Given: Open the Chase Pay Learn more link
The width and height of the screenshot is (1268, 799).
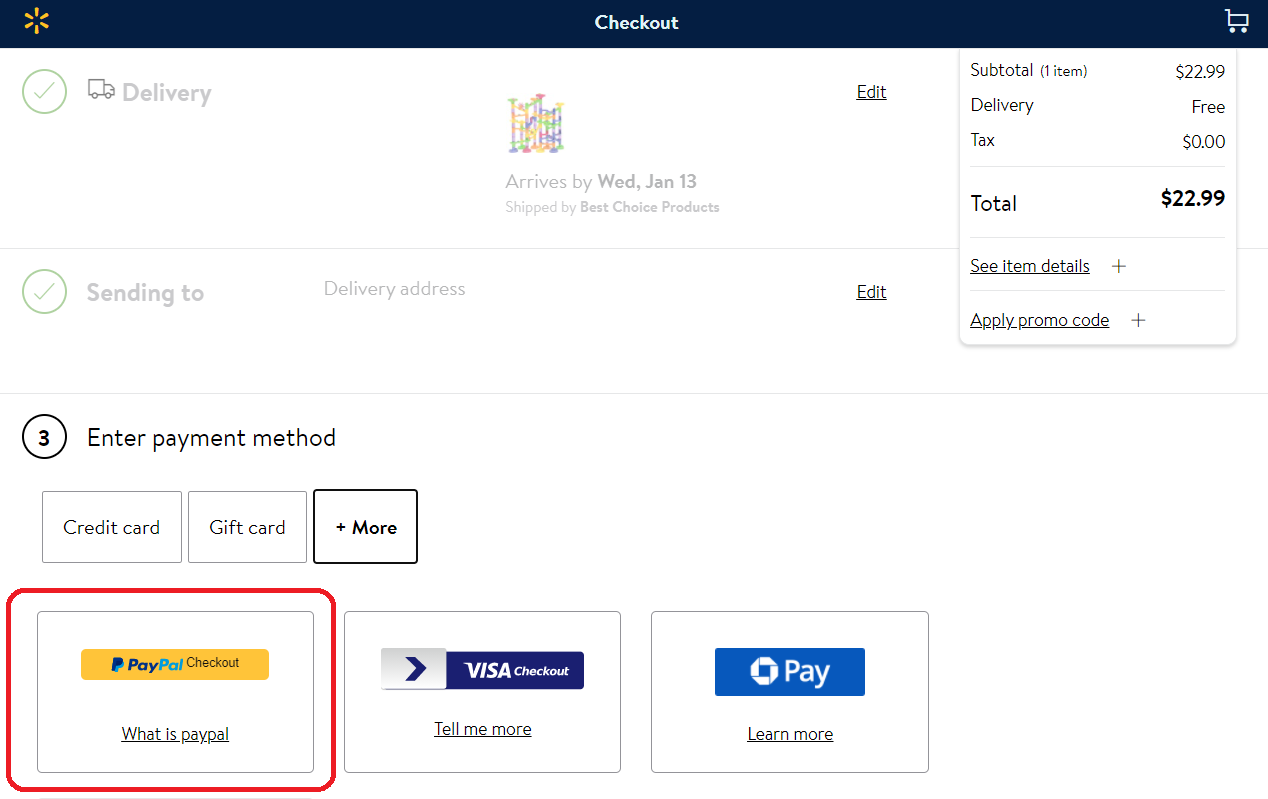Looking at the screenshot, I should (790, 734).
